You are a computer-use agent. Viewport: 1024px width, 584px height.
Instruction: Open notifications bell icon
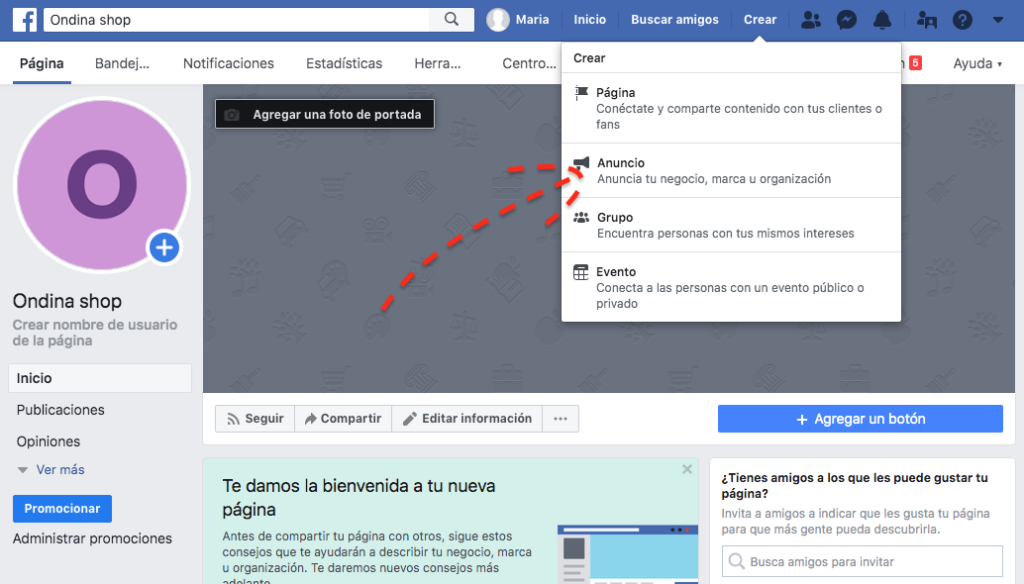[x=882, y=20]
